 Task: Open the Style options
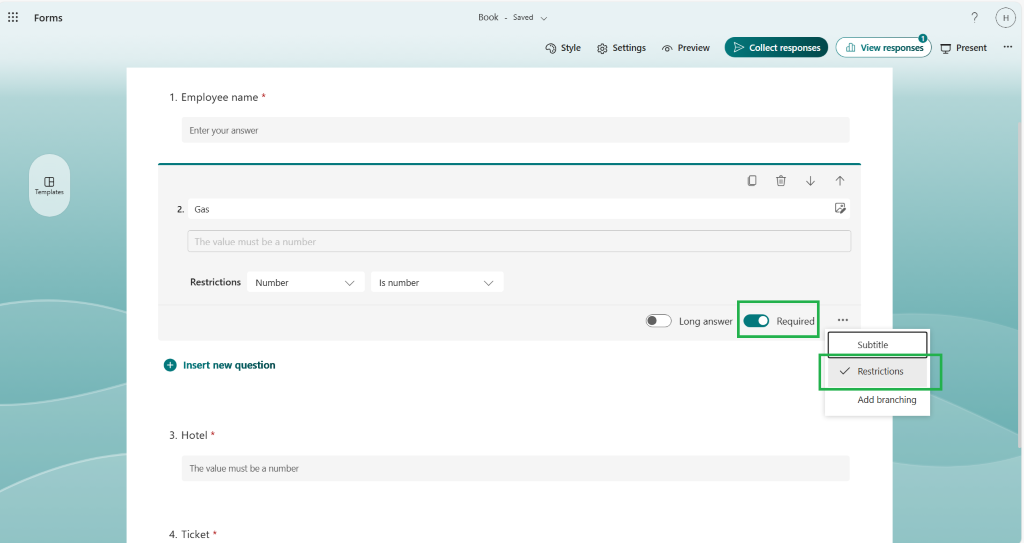pyautogui.click(x=563, y=48)
